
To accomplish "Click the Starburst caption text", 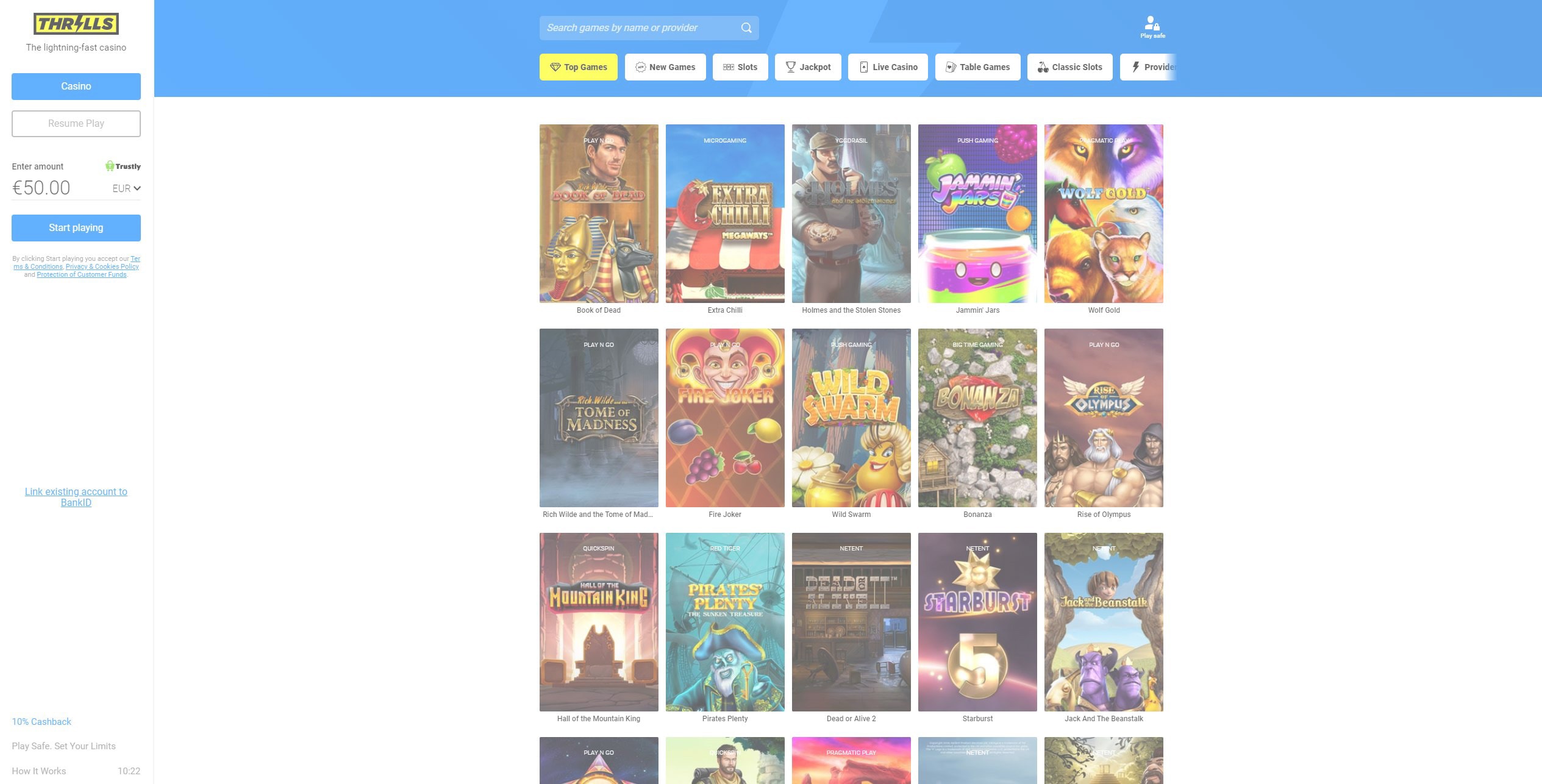I will pos(977,719).
